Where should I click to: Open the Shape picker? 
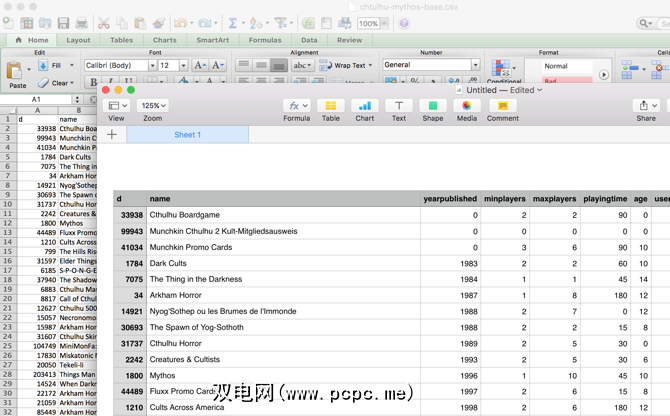(432, 106)
